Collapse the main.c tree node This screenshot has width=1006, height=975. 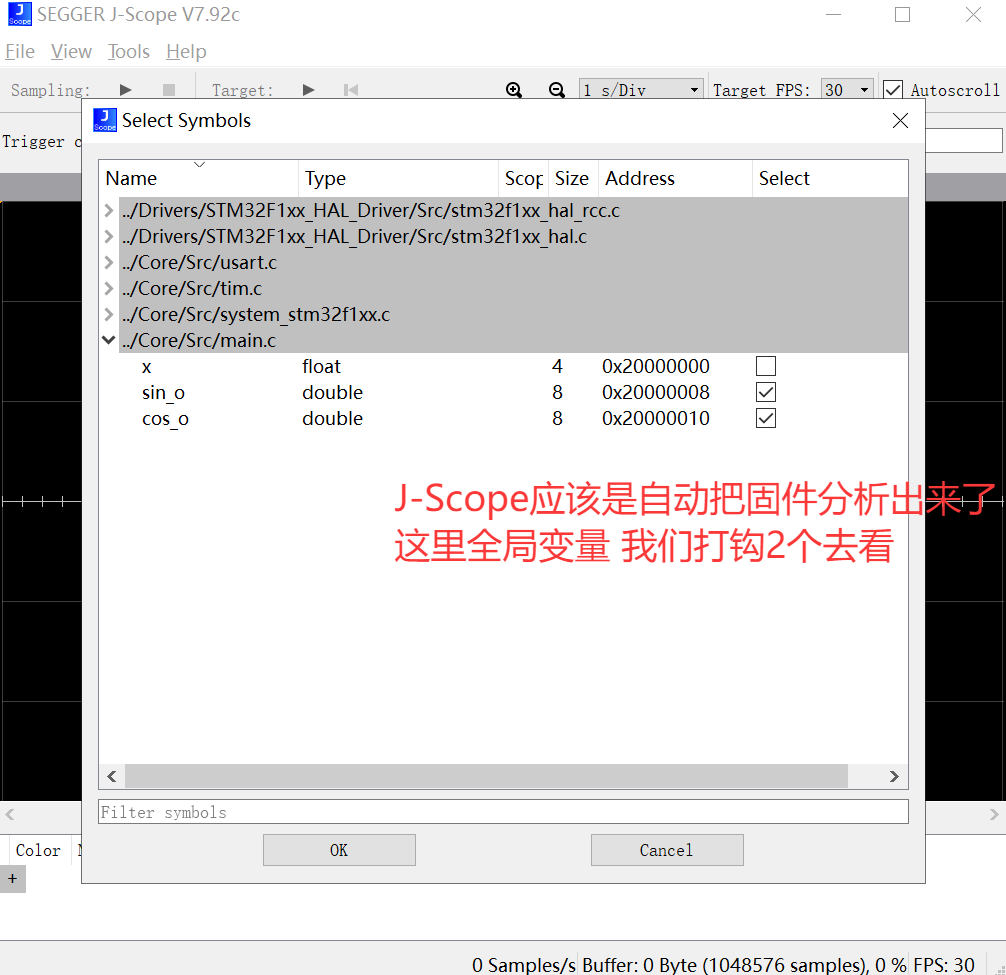pyautogui.click(x=108, y=340)
